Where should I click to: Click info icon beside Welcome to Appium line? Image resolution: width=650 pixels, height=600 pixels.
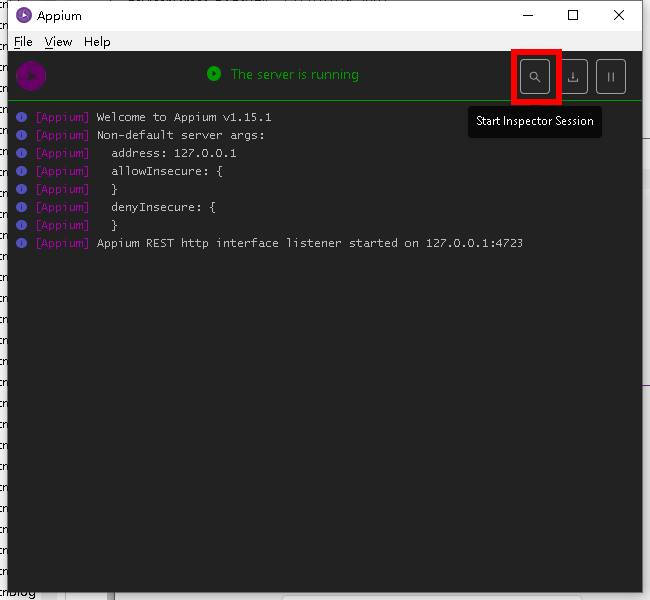[22, 117]
